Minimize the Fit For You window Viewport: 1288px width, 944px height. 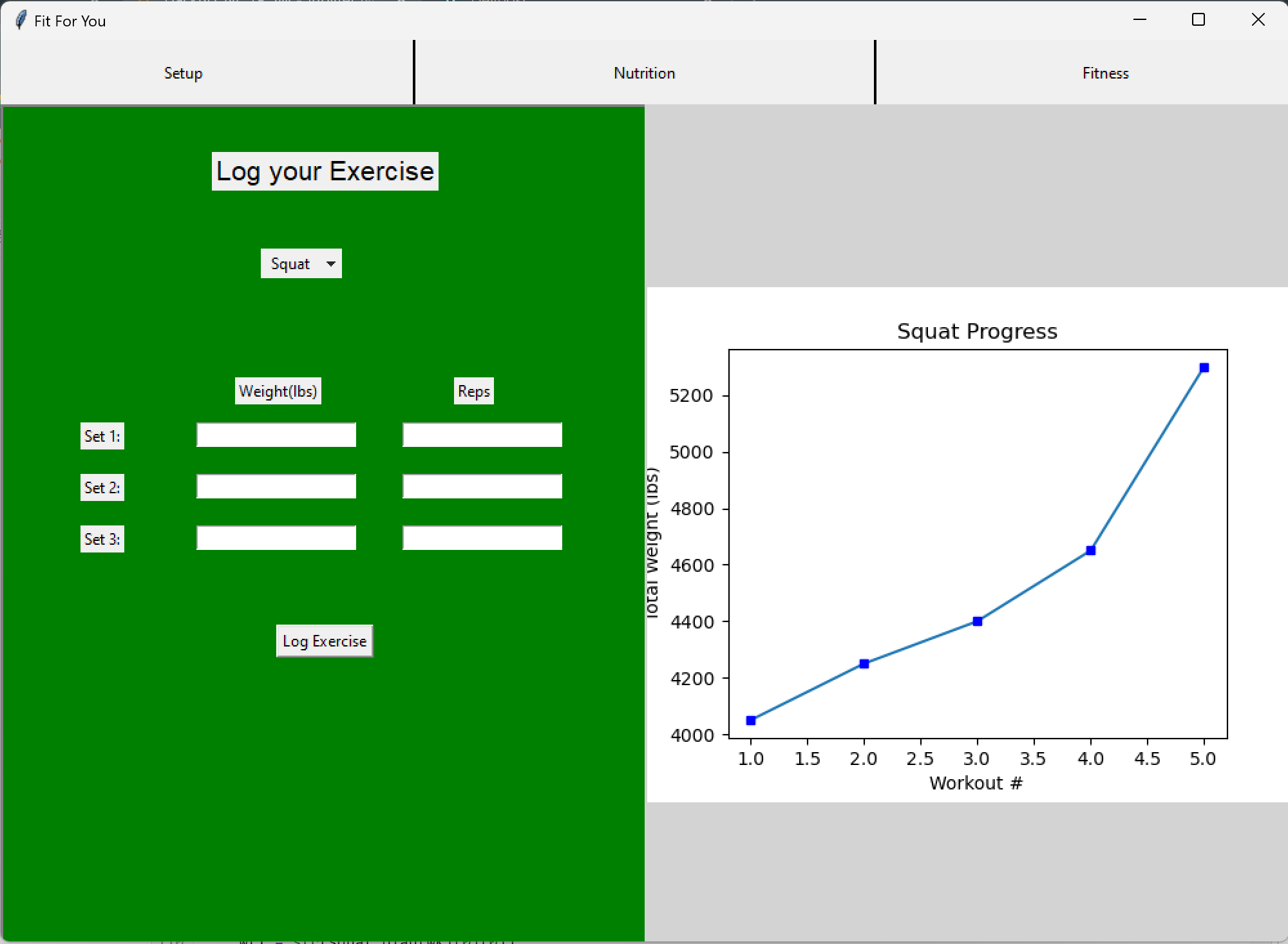pos(1140,20)
